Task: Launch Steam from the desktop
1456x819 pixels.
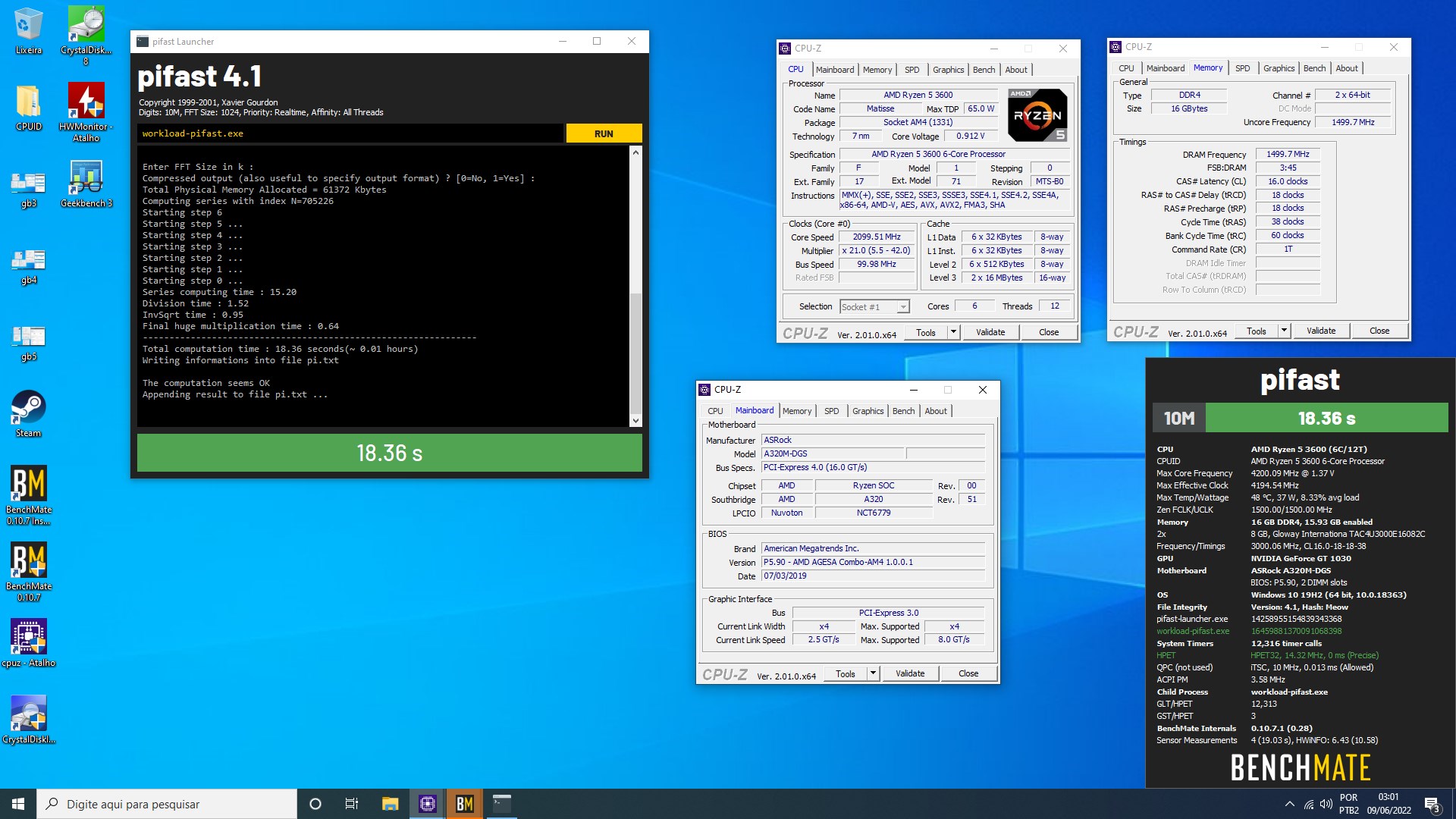Action: [x=29, y=413]
